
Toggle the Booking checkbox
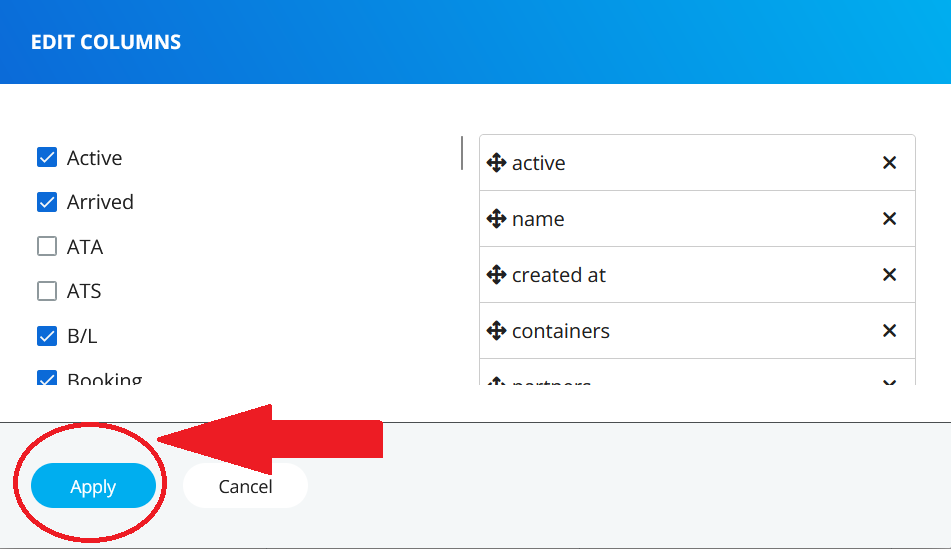point(47,379)
